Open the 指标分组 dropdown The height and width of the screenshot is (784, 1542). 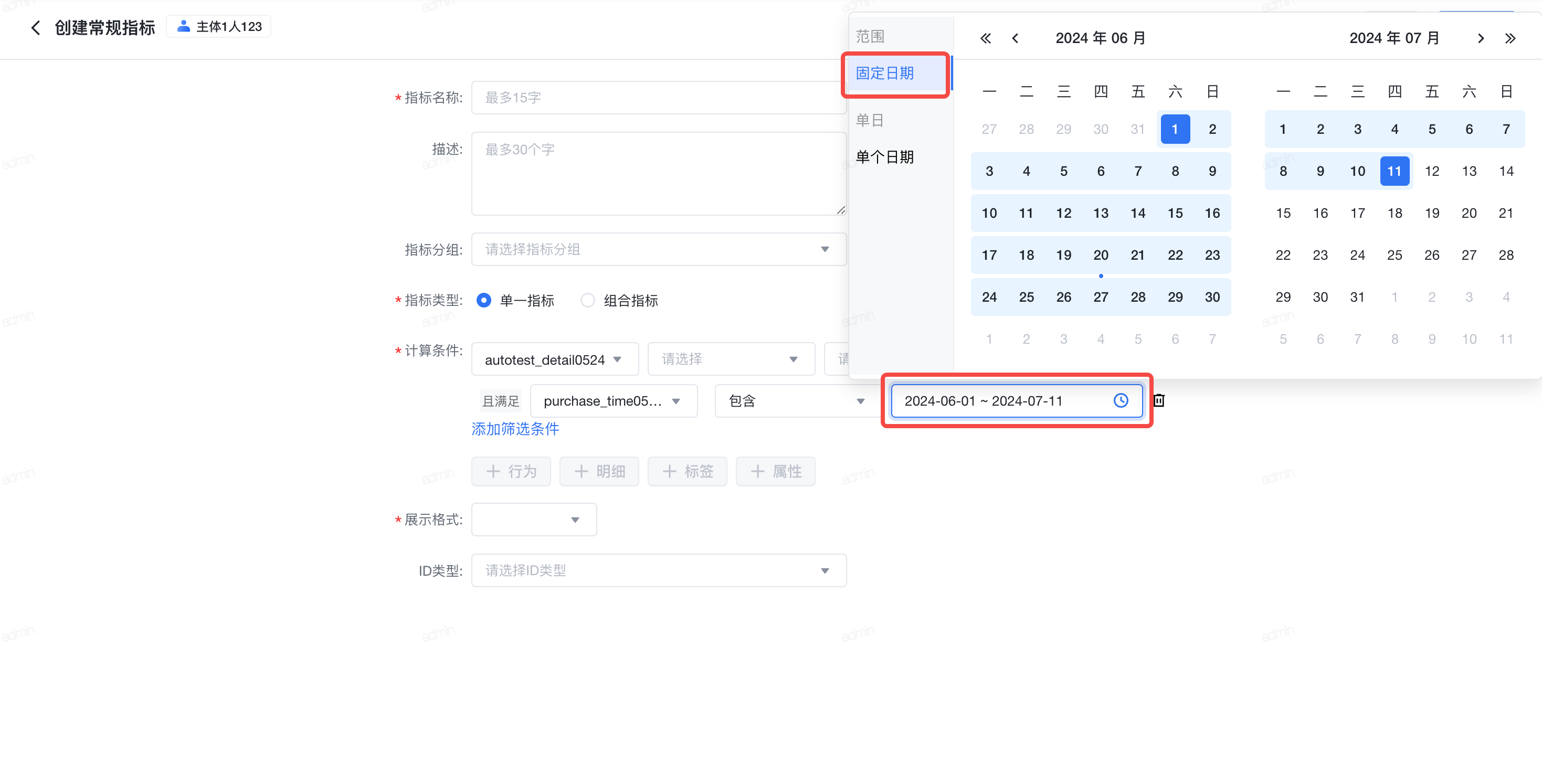coord(659,249)
